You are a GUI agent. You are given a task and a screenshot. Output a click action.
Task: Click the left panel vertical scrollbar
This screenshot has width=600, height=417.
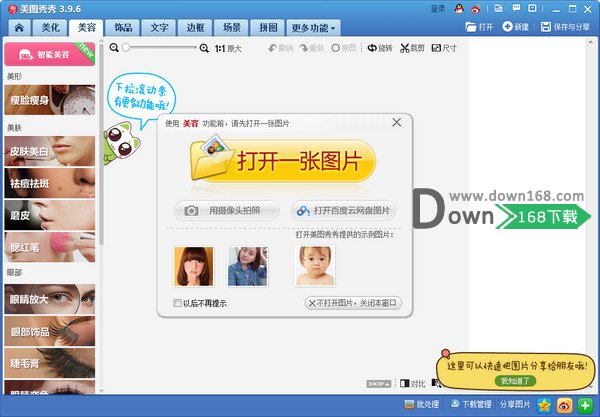(x=101, y=143)
